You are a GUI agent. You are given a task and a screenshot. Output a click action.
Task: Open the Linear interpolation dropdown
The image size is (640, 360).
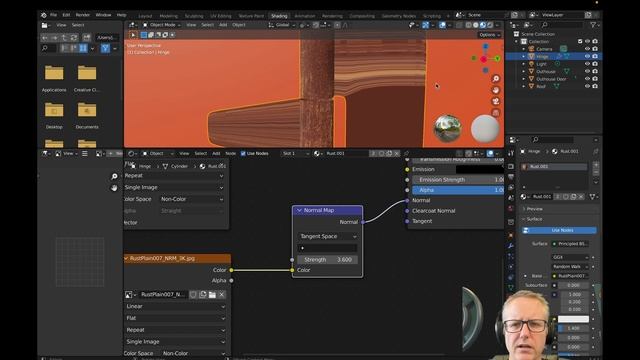(x=175, y=306)
